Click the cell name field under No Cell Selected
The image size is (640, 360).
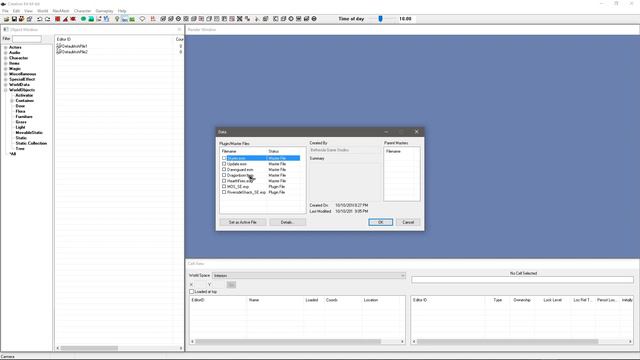point(522,280)
